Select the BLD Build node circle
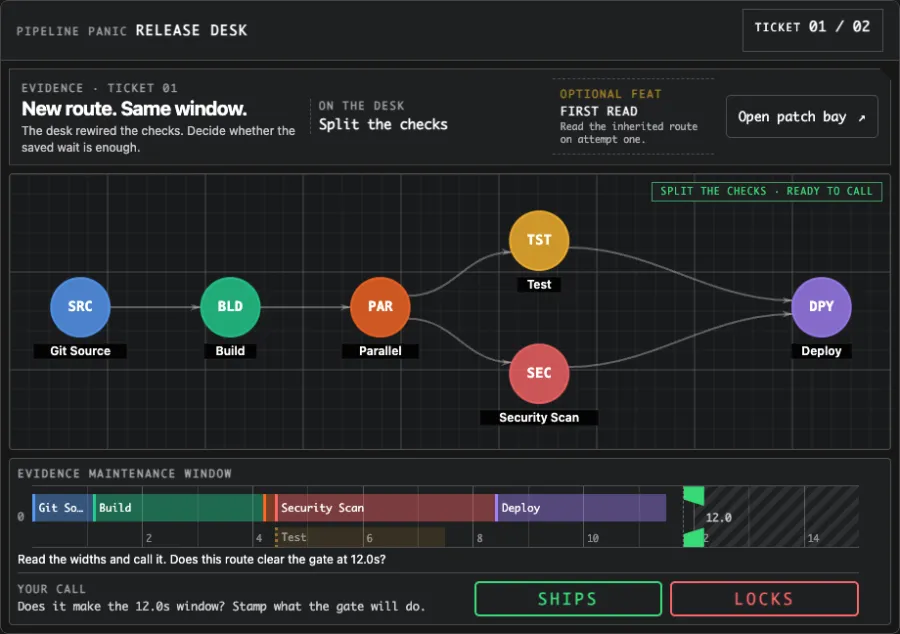 (x=230, y=307)
